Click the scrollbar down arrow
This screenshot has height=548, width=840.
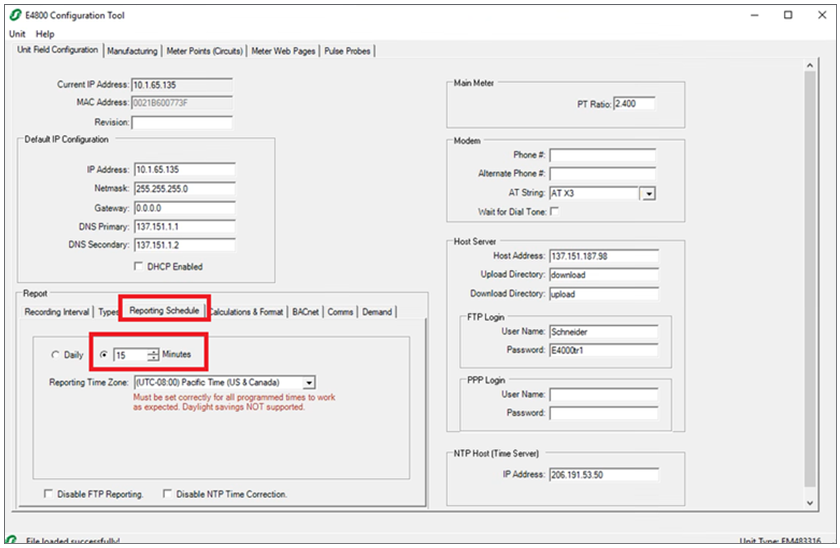(x=810, y=503)
